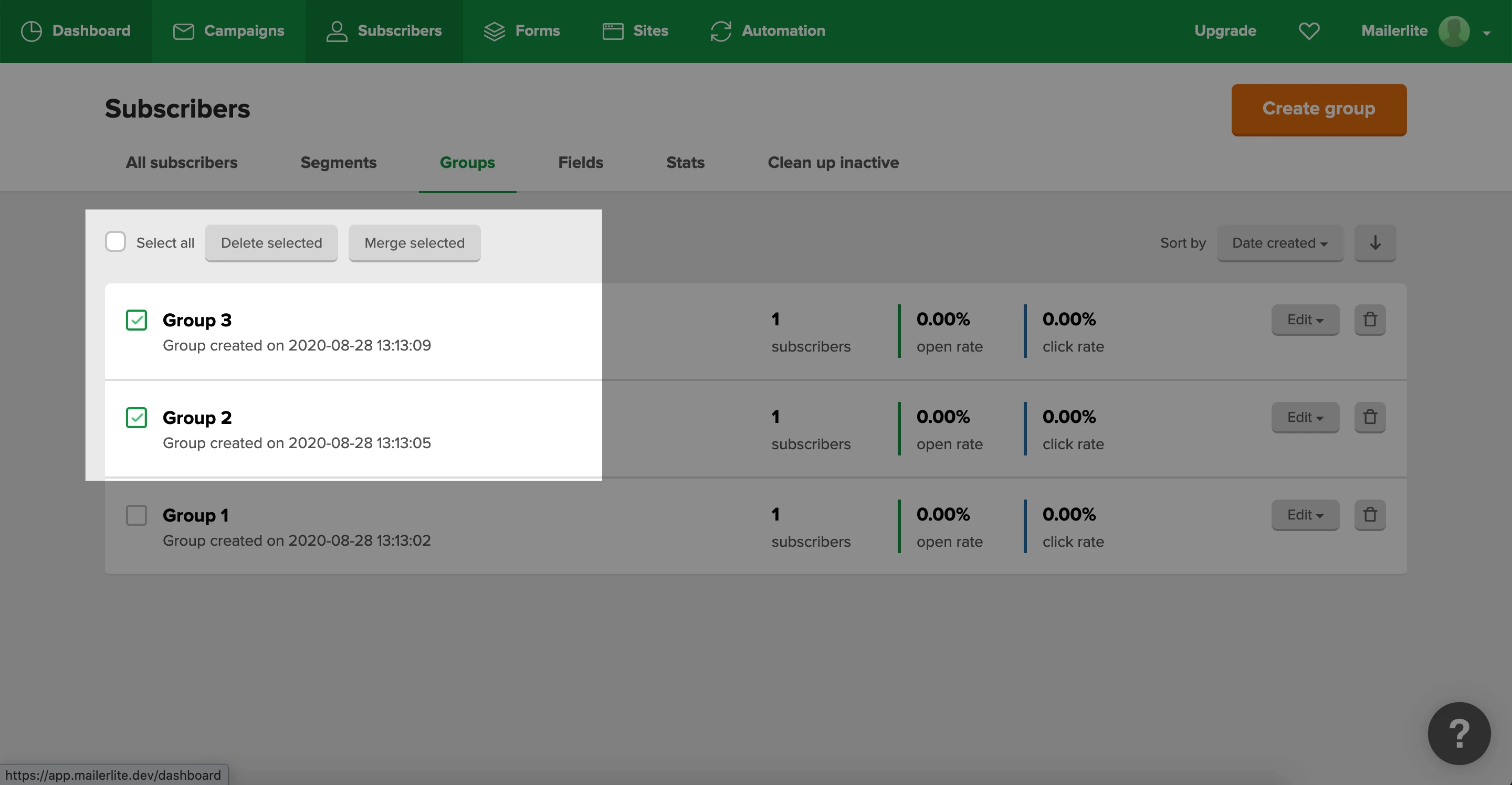Click the orange Create group button

1318,109
